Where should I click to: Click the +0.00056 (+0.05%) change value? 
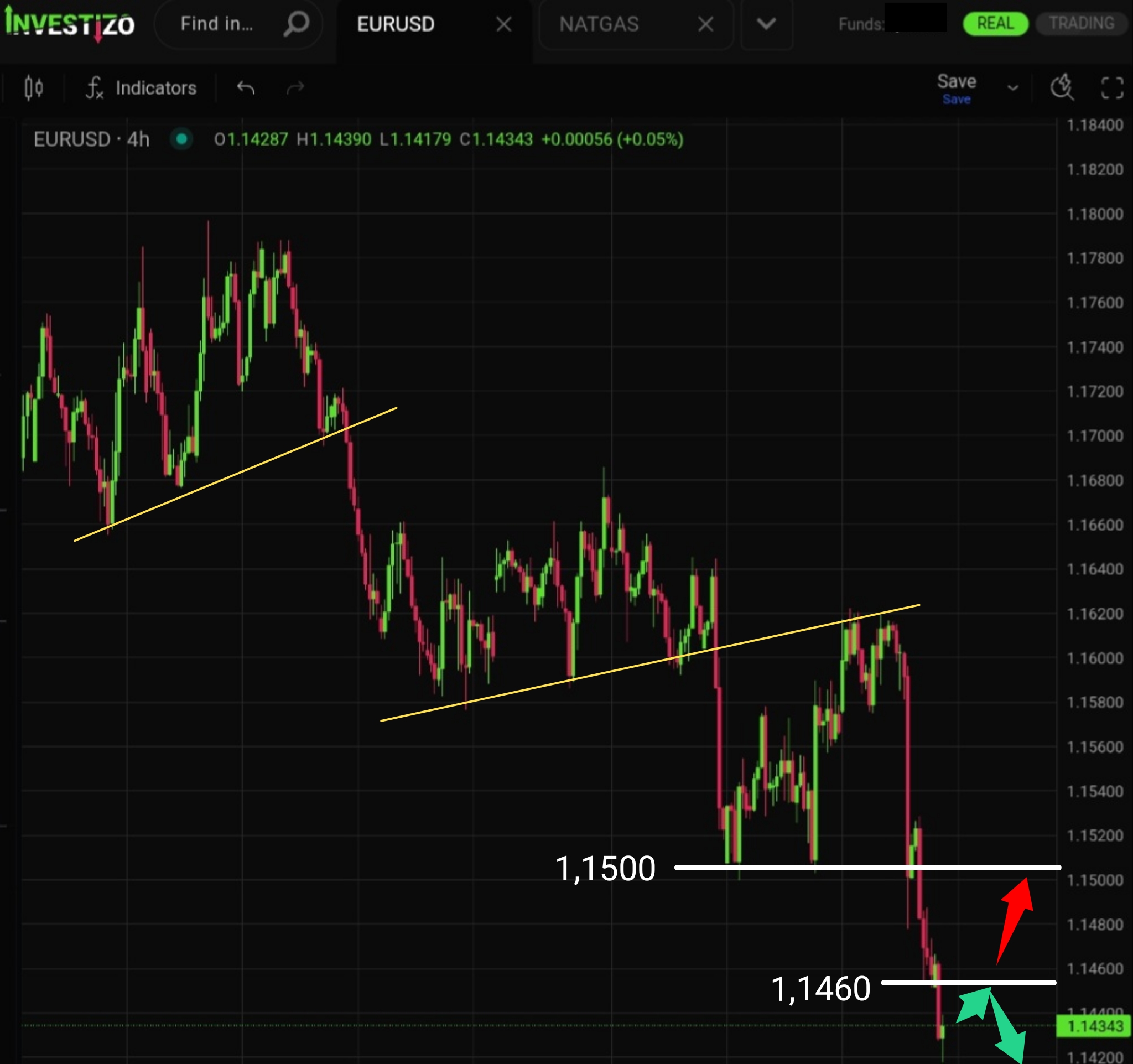point(612,139)
